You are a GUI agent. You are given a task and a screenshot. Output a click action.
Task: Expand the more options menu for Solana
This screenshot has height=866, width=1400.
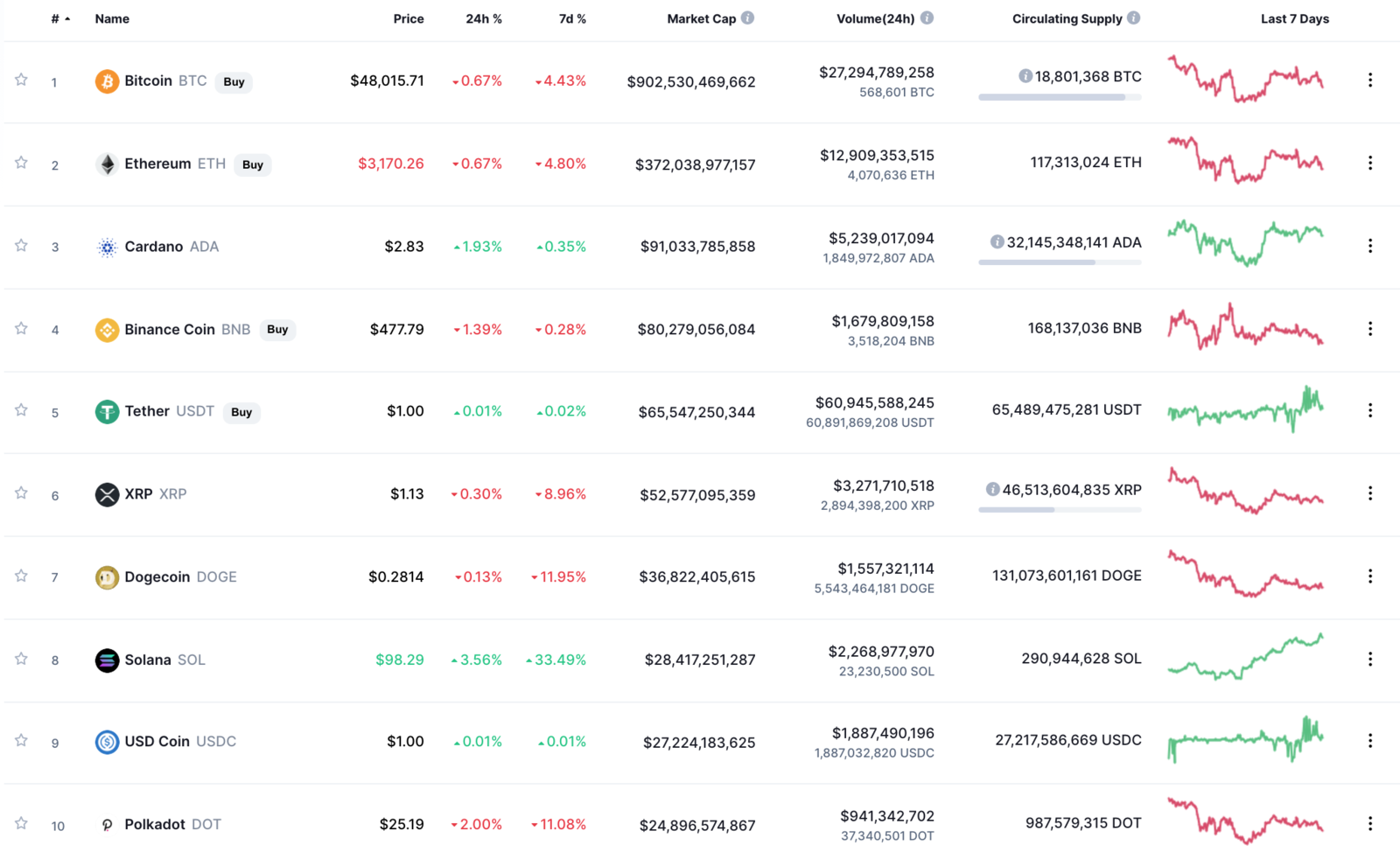[x=1370, y=660]
